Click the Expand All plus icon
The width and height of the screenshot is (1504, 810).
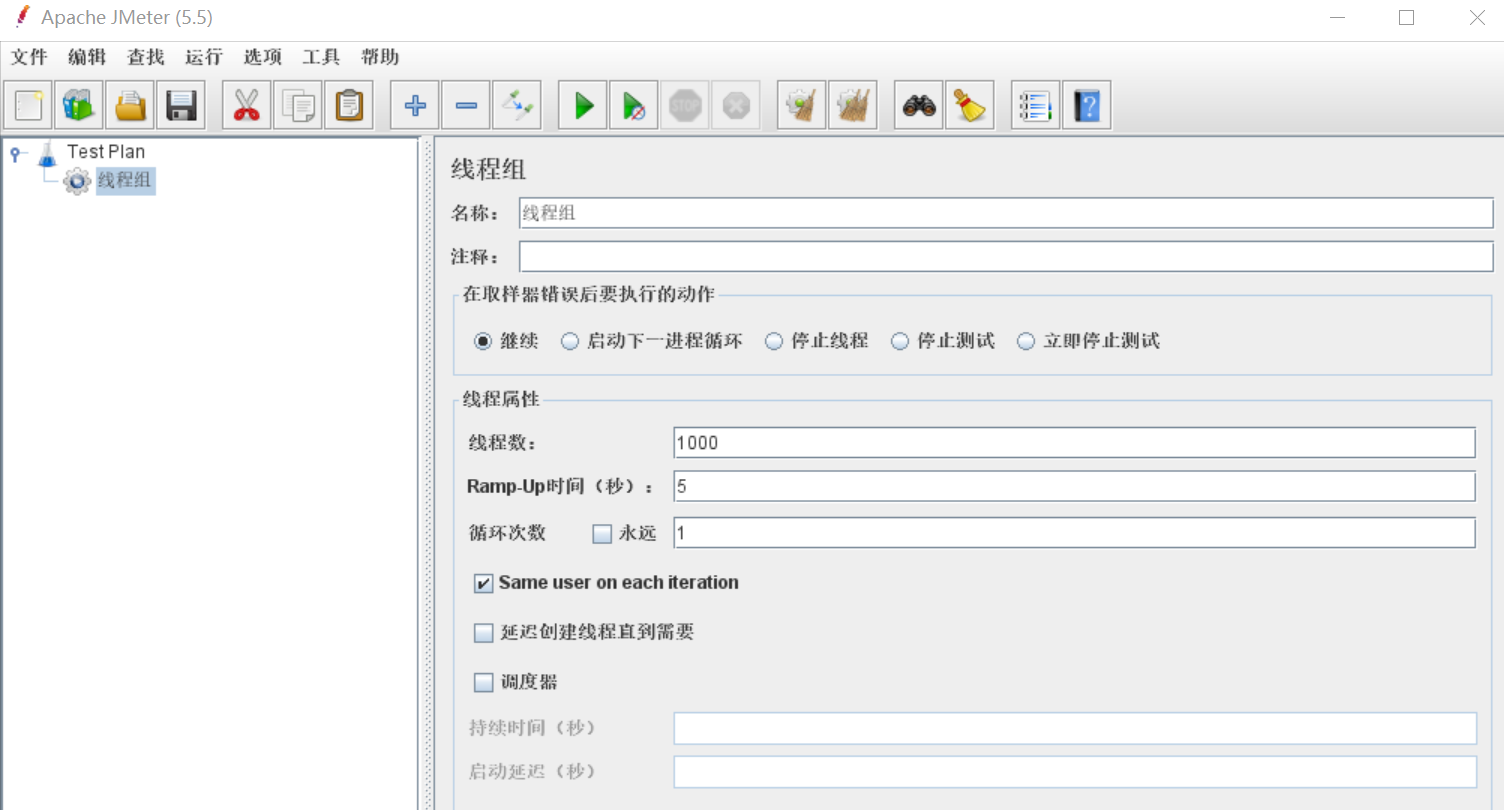pyautogui.click(x=415, y=105)
